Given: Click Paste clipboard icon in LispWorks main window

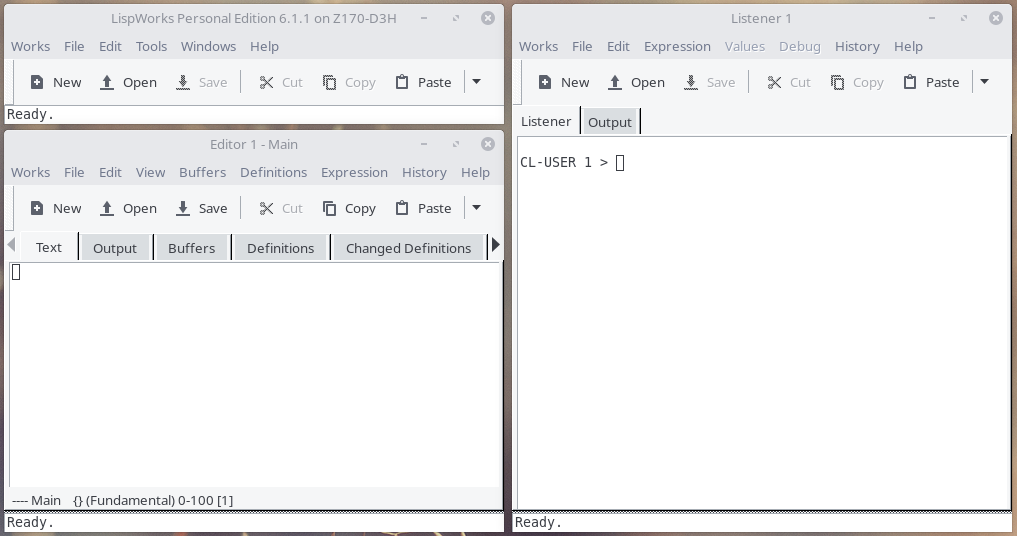Looking at the screenshot, I should tap(402, 82).
